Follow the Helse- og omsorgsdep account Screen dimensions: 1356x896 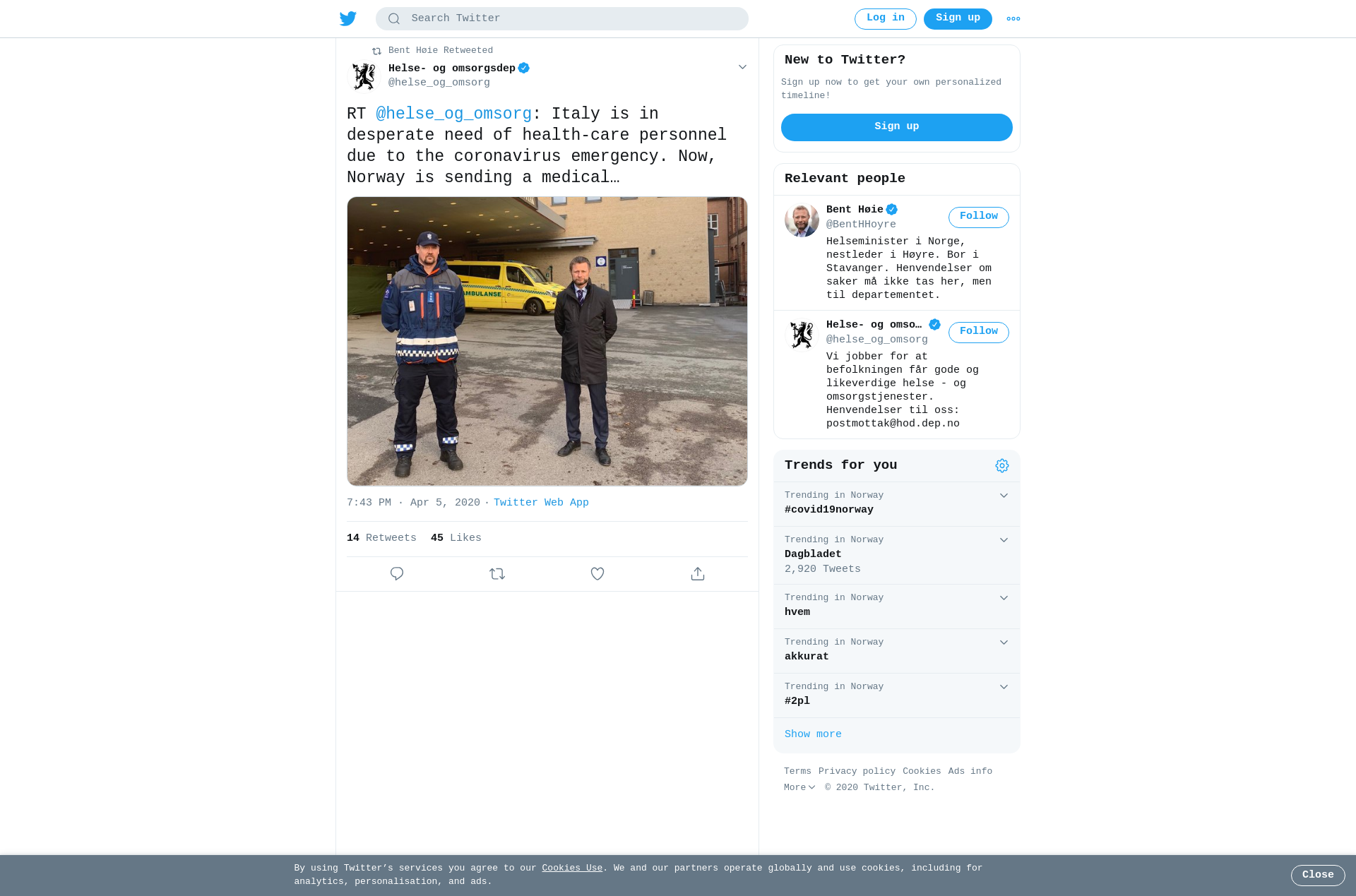coord(979,332)
